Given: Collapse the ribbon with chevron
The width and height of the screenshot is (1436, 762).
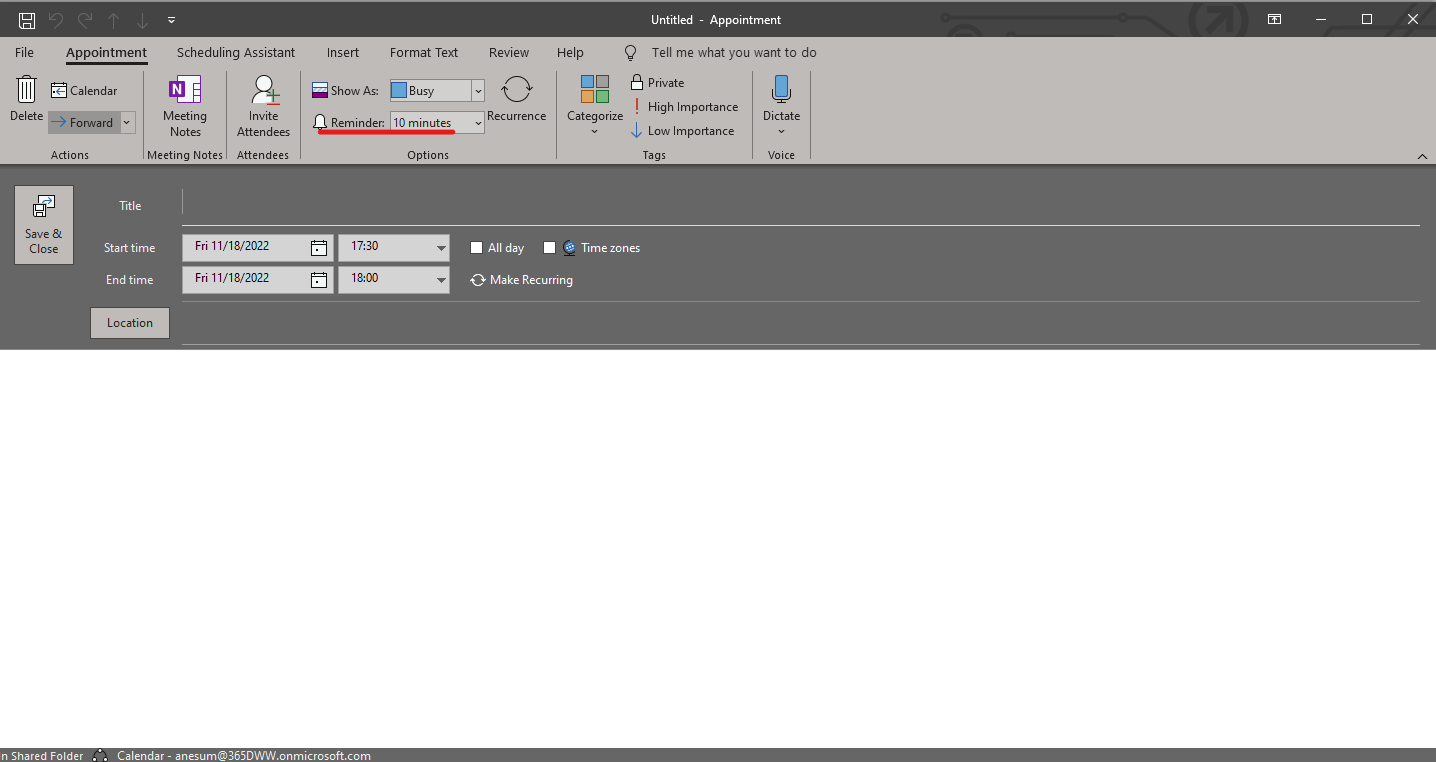Looking at the screenshot, I should tap(1423, 156).
